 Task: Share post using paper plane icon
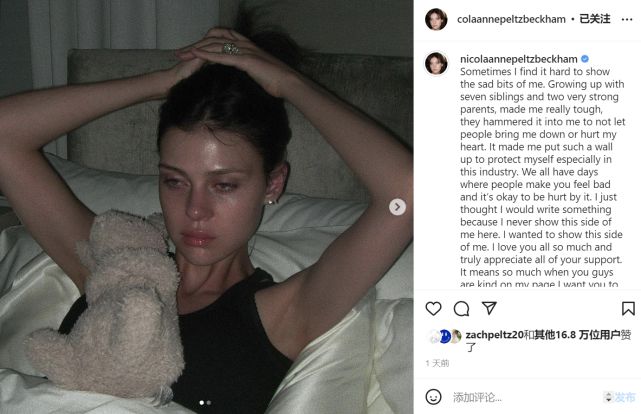[489, 308]
